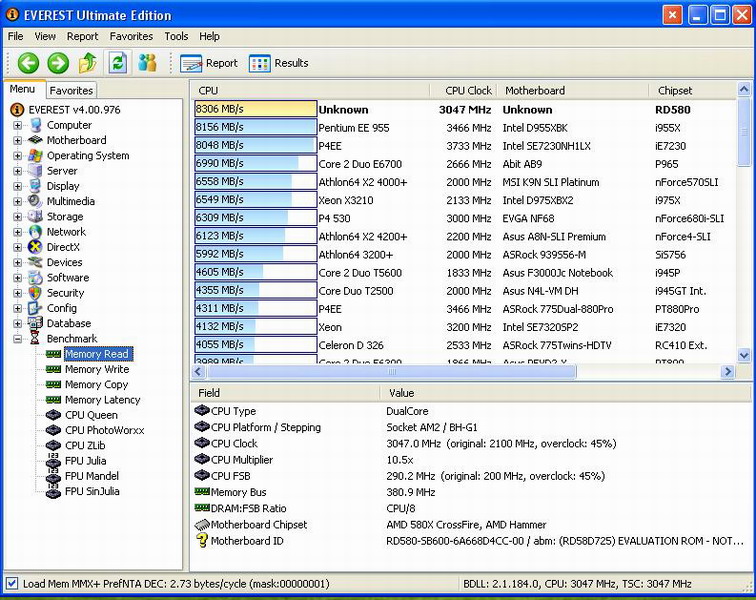Open the Report toolbar button
The width and height of the screenshot is (756, 600).
pos(209,63)
